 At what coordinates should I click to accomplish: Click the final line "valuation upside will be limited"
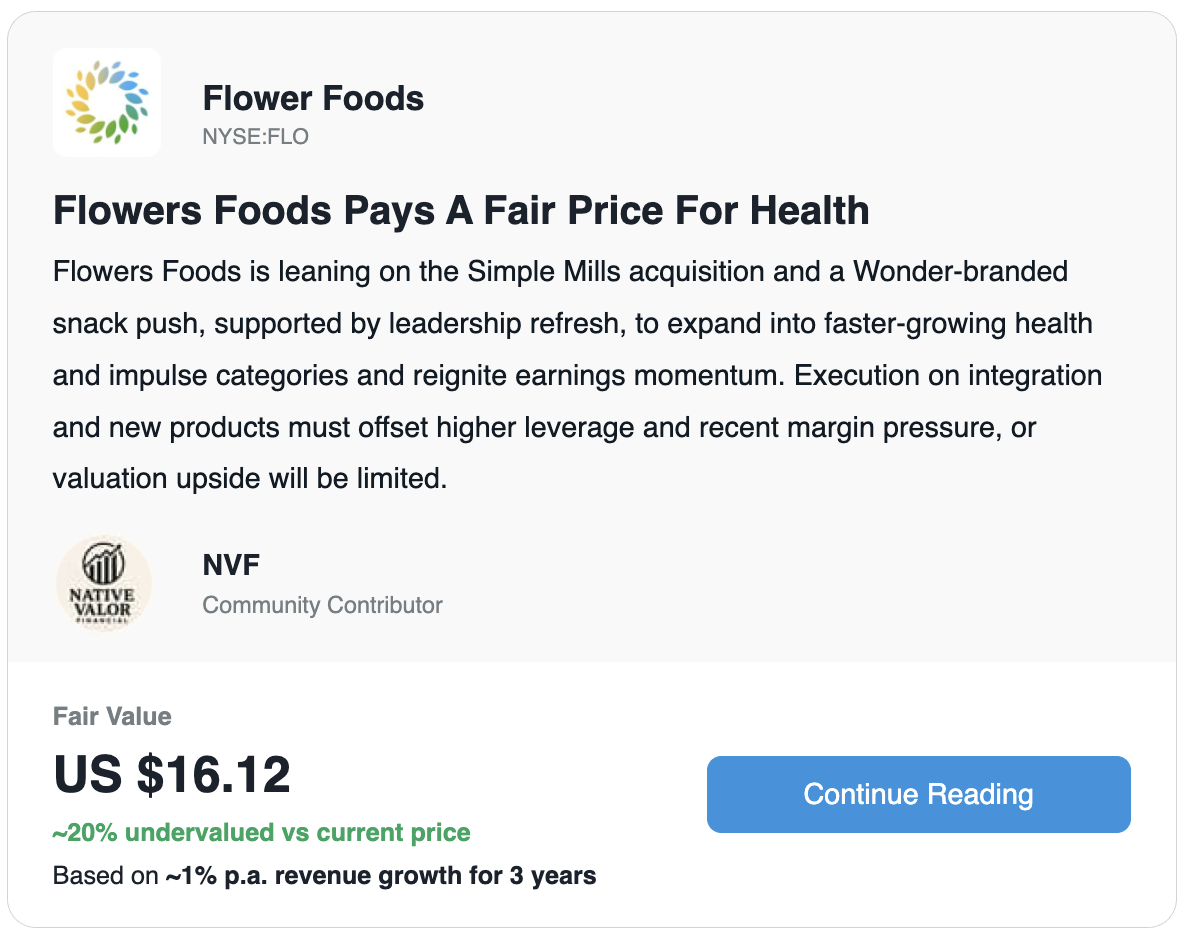click(249, 480)
